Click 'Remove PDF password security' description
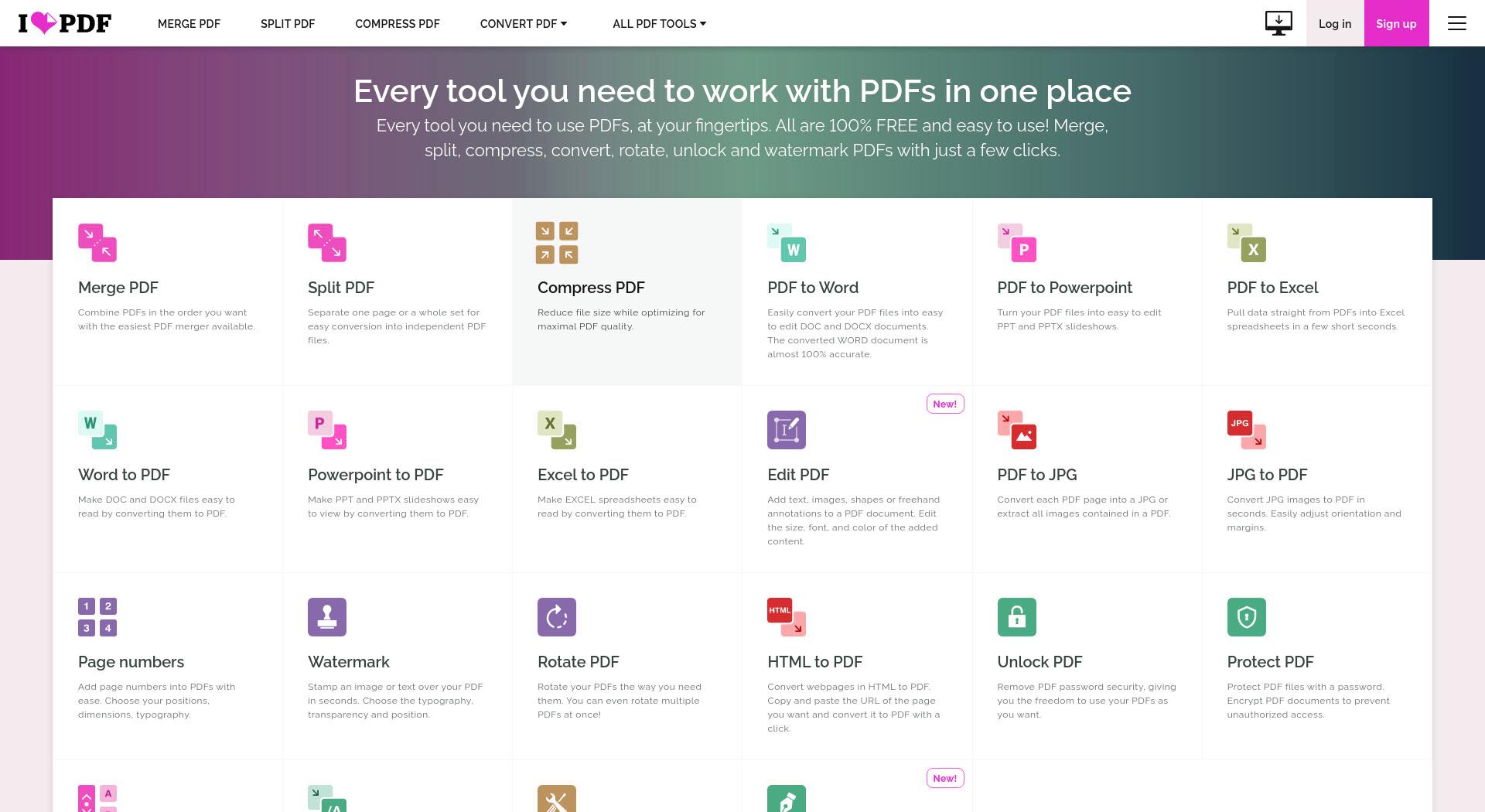This screenshot has width=1485, height=812. pyautogui.click(x=1087, y=701)
